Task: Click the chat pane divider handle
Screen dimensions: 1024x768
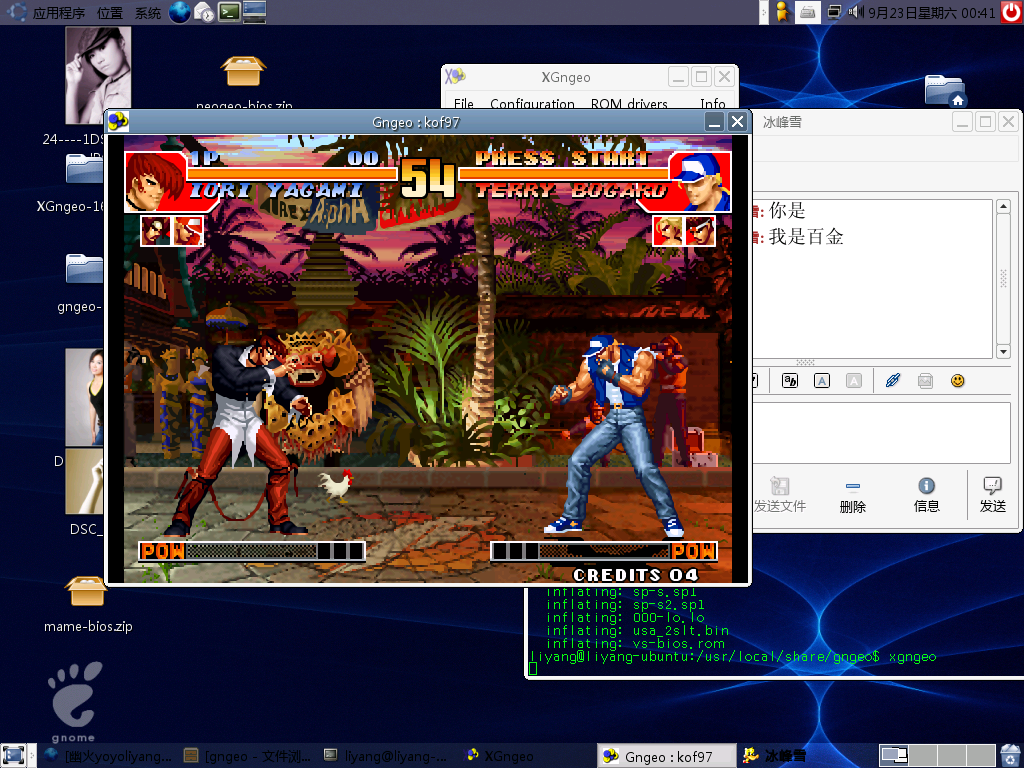Action: pyautogui.click(x=805, y=362)
